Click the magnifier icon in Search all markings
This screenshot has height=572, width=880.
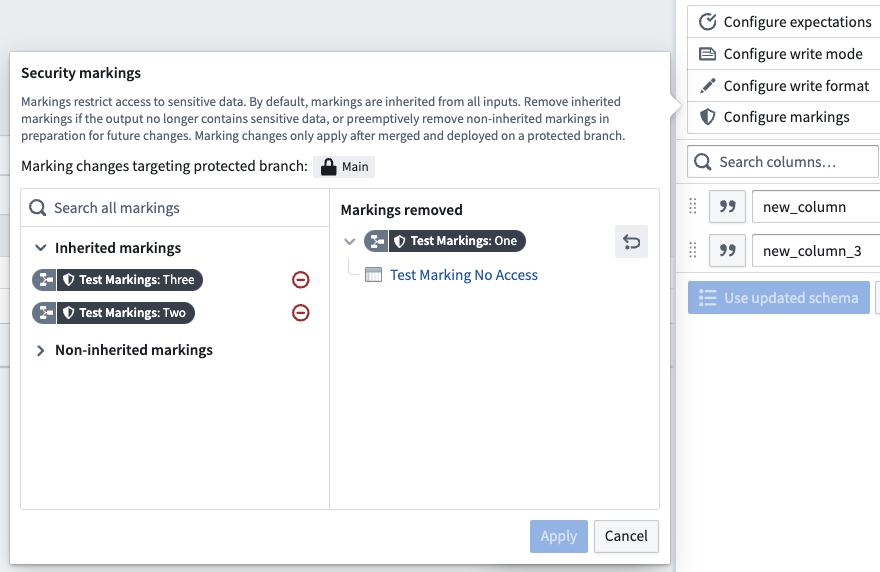coord(38,208)
